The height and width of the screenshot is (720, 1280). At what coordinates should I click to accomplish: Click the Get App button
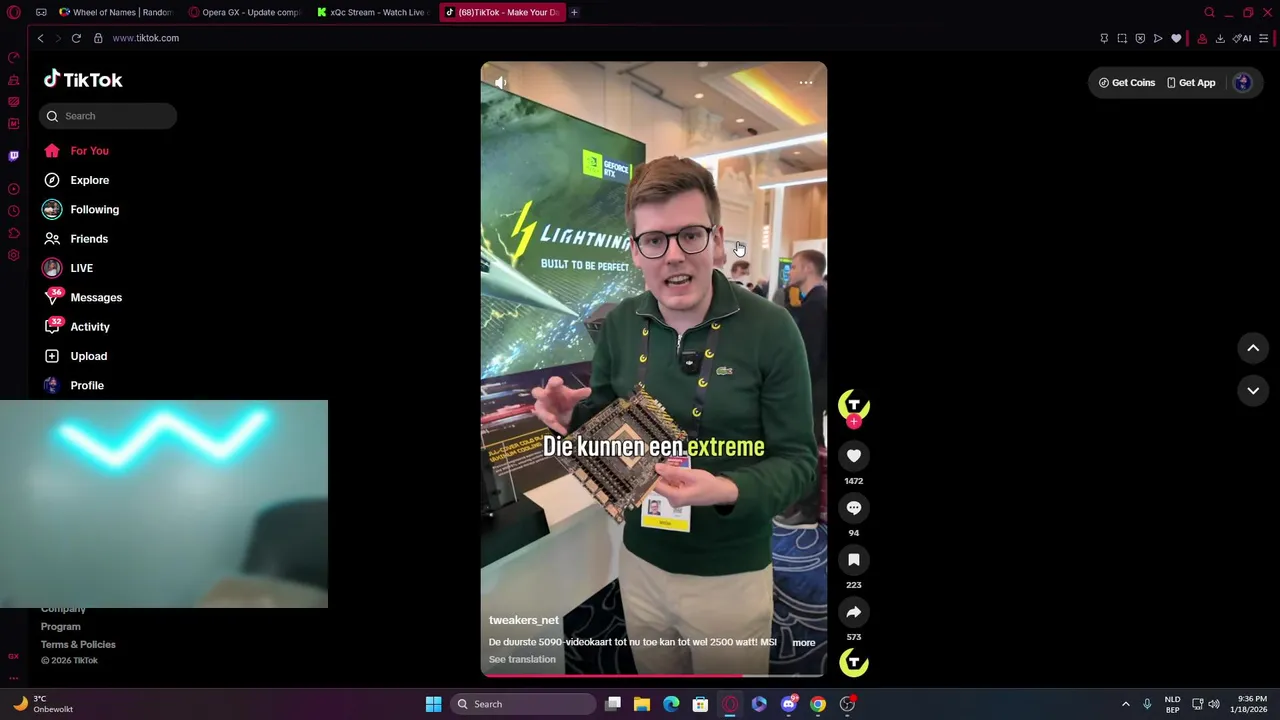(1191, 83)
